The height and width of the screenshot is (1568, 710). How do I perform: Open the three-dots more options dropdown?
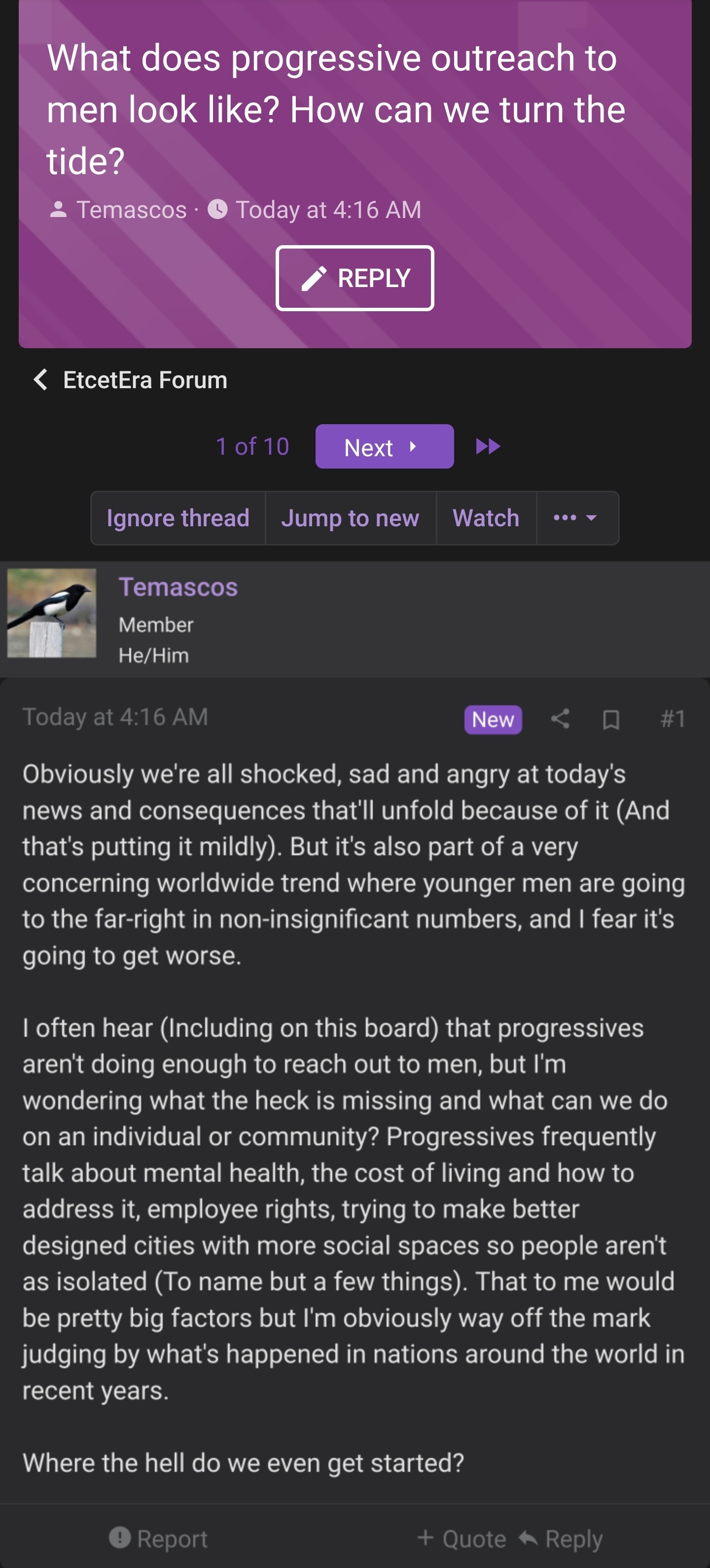tap(575, 518)
